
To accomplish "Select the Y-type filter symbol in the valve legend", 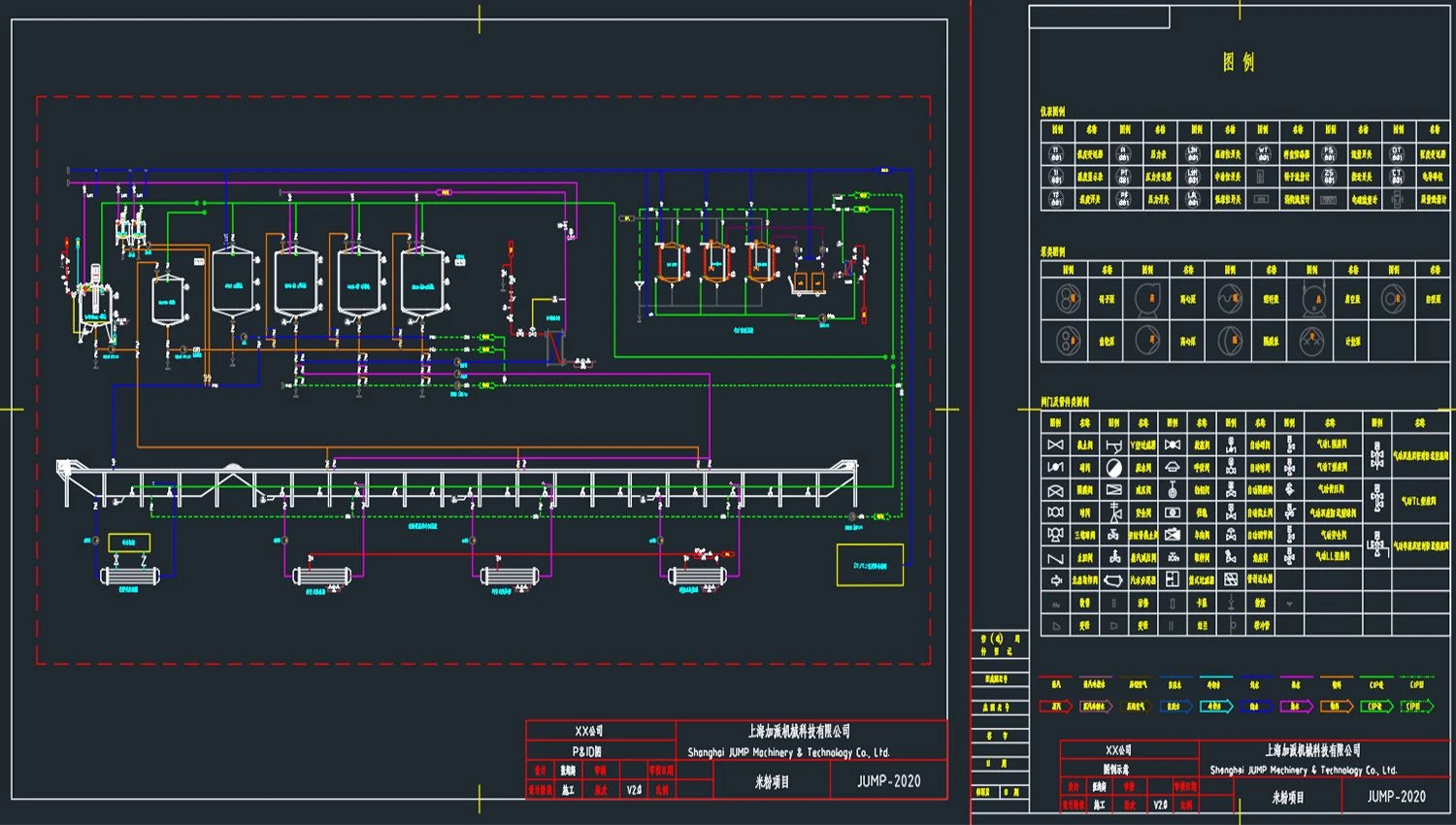I will pyautogui.click(x=1114, y=445).
